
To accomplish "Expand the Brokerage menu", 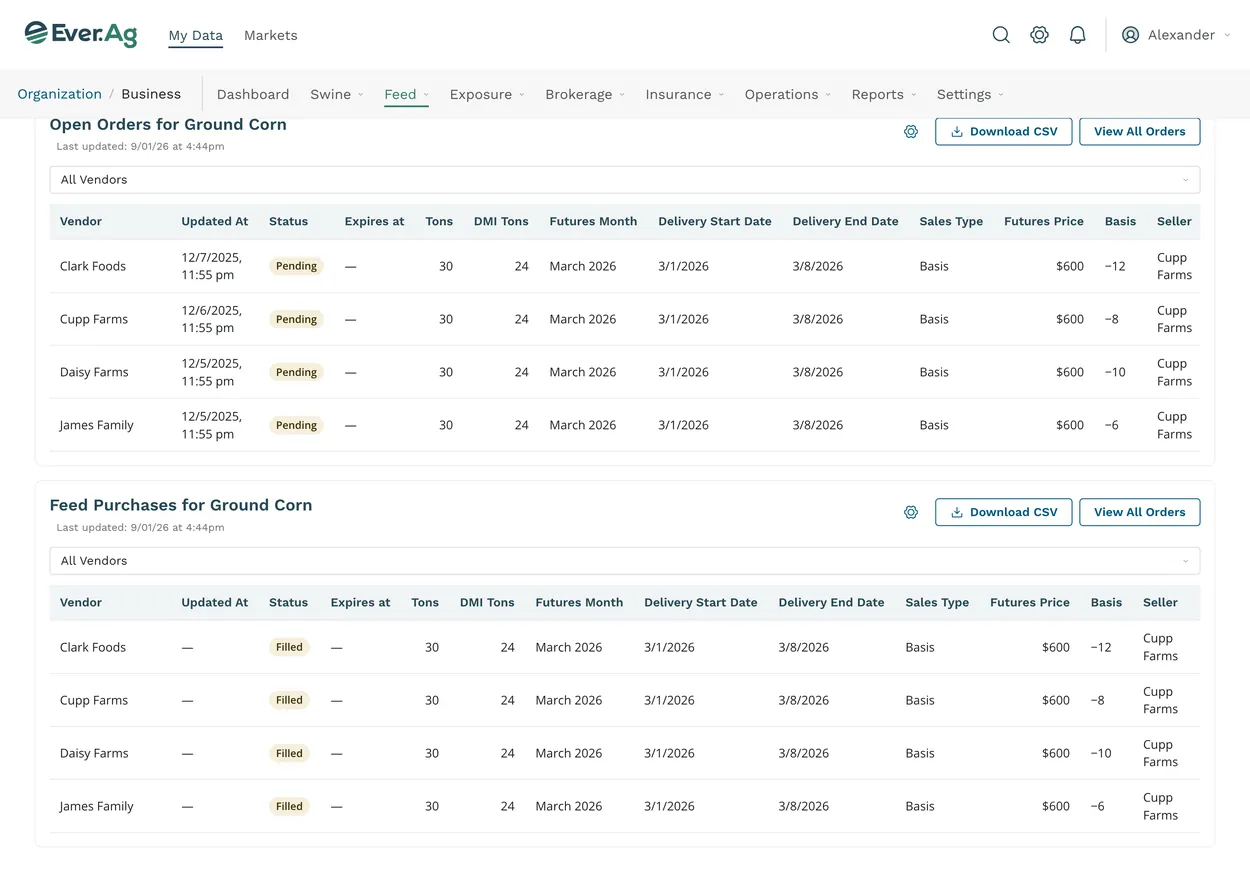I will pyautogui.click(x=585, y=94).
